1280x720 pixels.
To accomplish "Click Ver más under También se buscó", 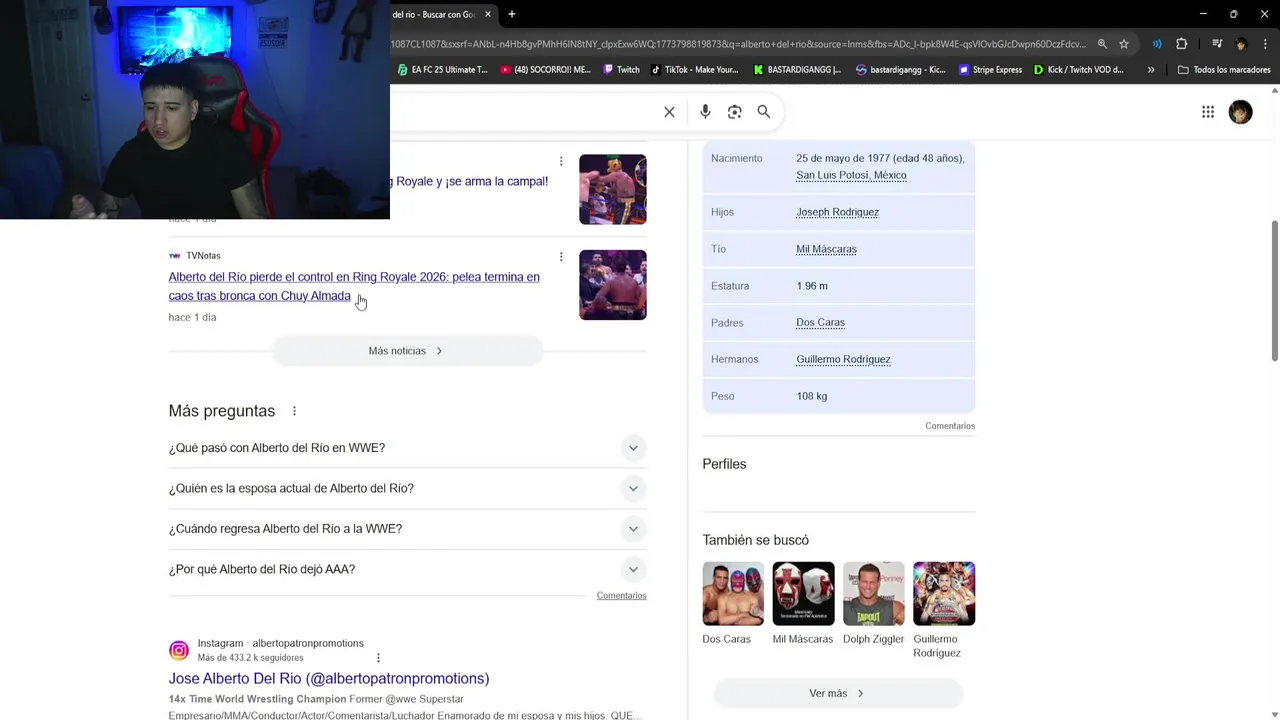I will tap(837, 693).
